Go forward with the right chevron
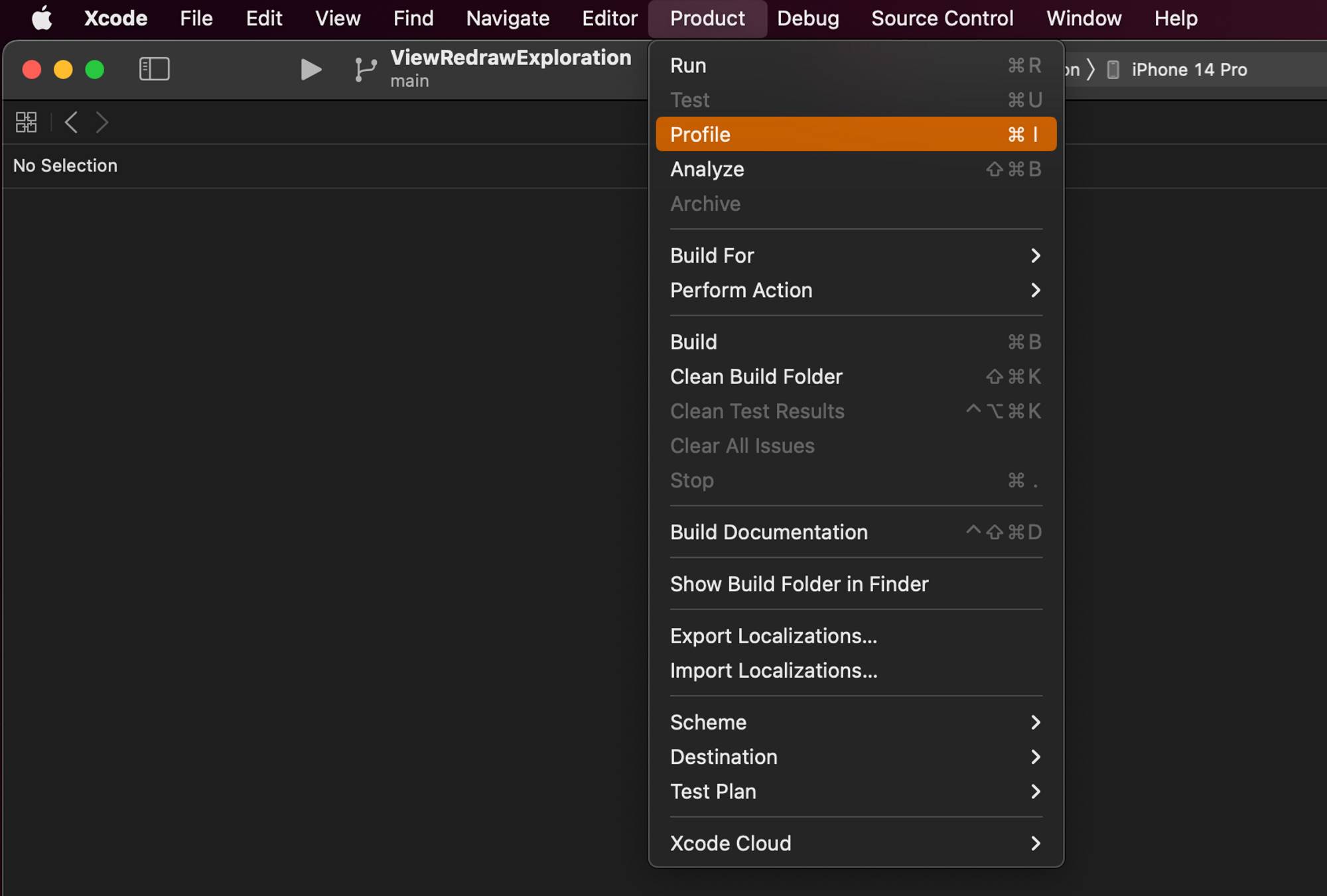Screen dimensions: 1327x896 click(102, 122)
